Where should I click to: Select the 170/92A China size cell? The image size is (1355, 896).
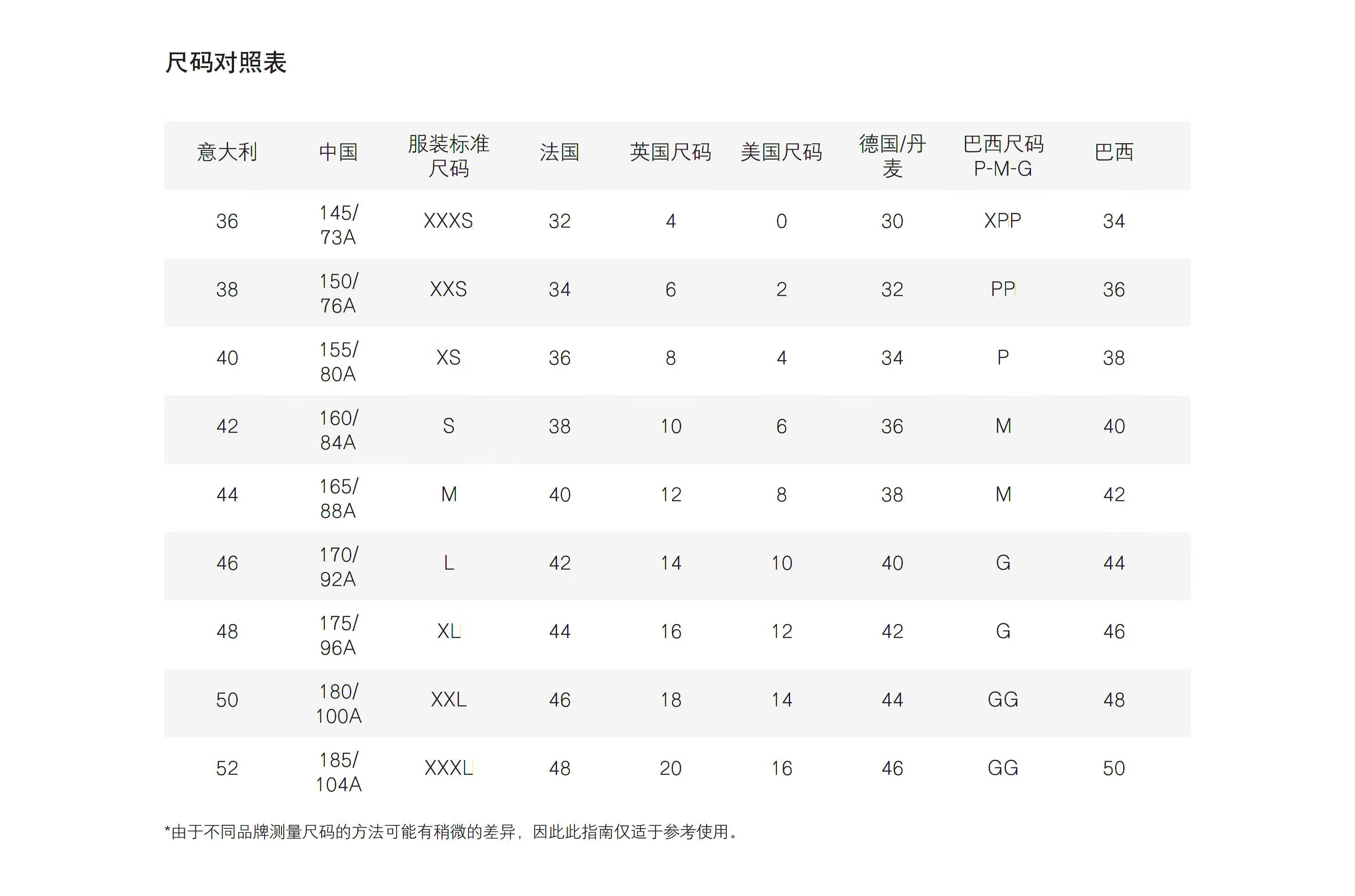coord(338,567)
